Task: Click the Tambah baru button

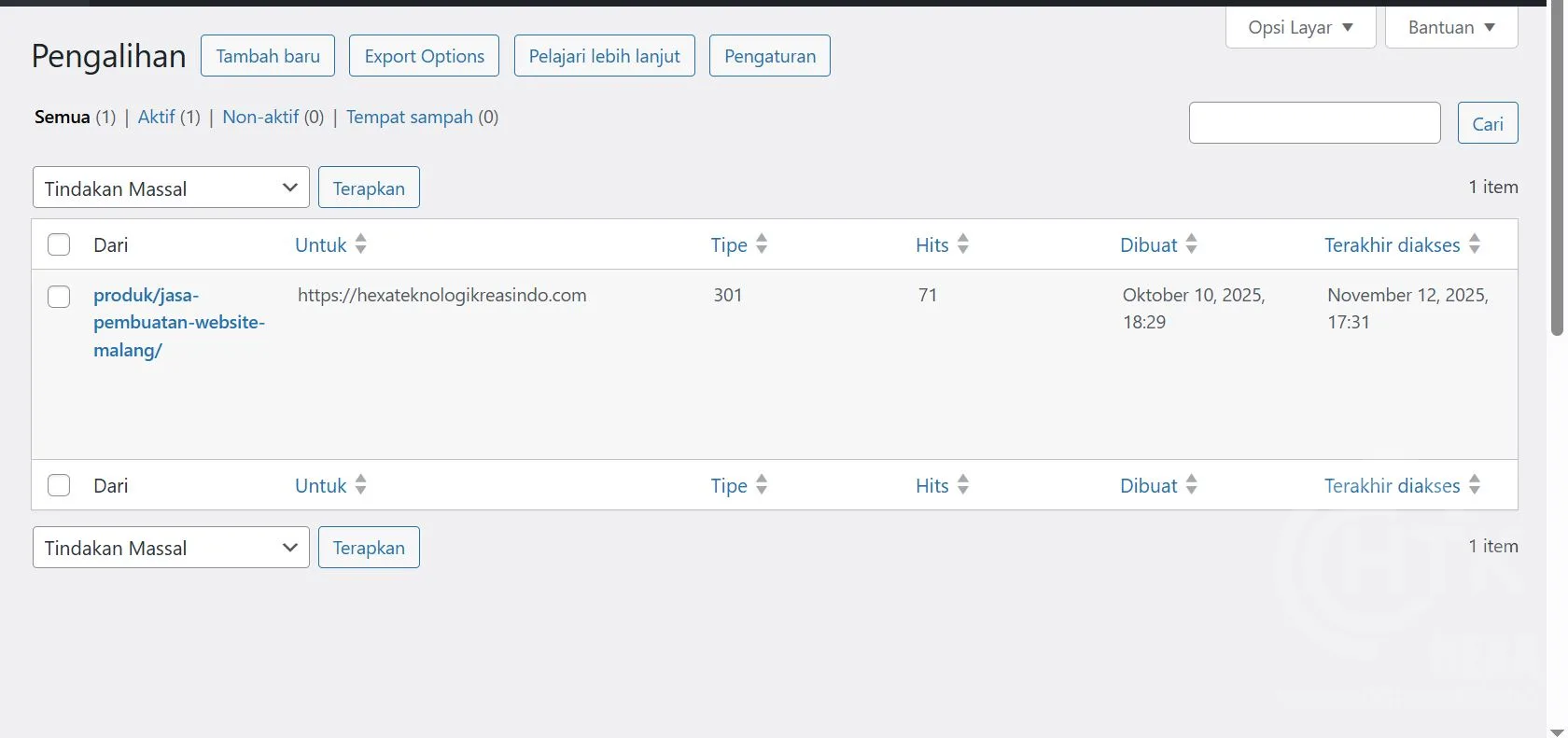Action: (268, 56)
